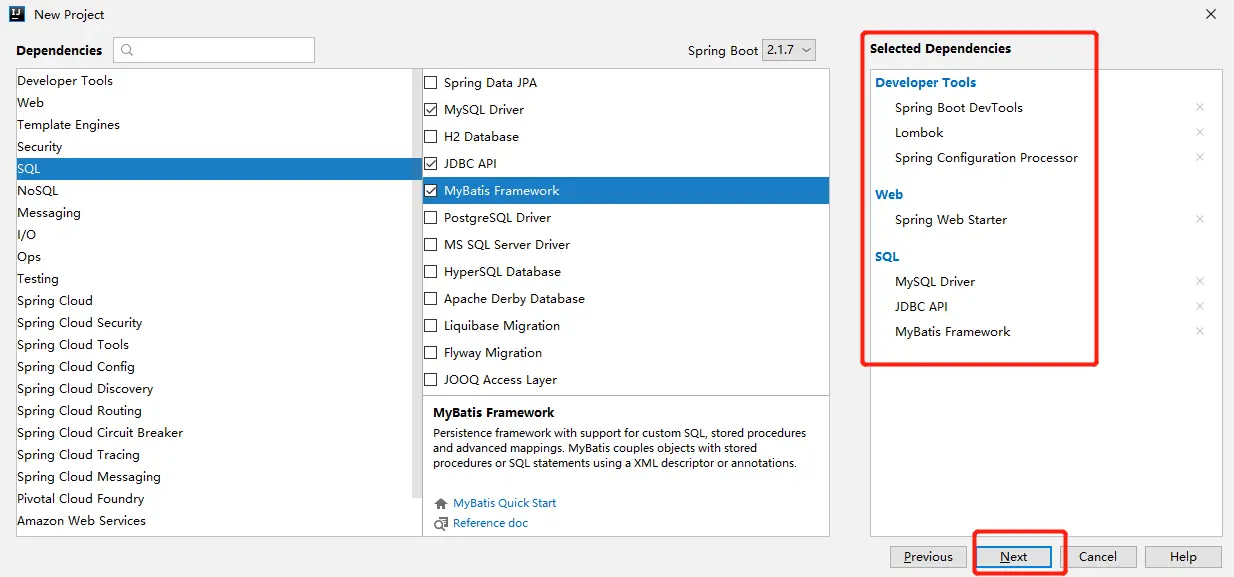This screenshot has width=1234, height=577.
Task: Open the MyBatis Quick Start link
Action: click(x=504, y=503)
